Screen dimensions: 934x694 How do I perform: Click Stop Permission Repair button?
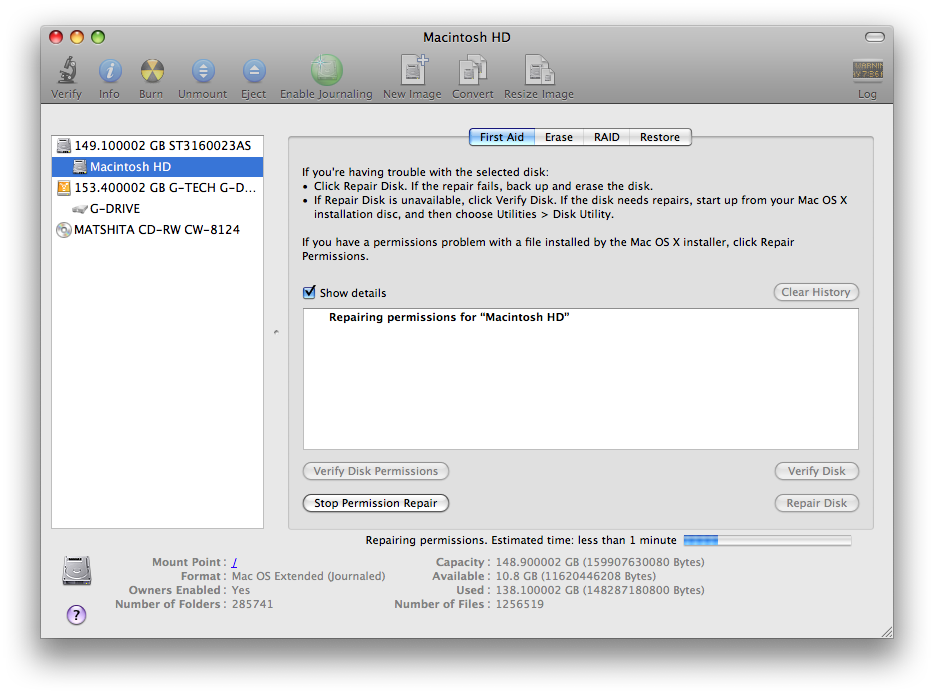click(376, 503)
